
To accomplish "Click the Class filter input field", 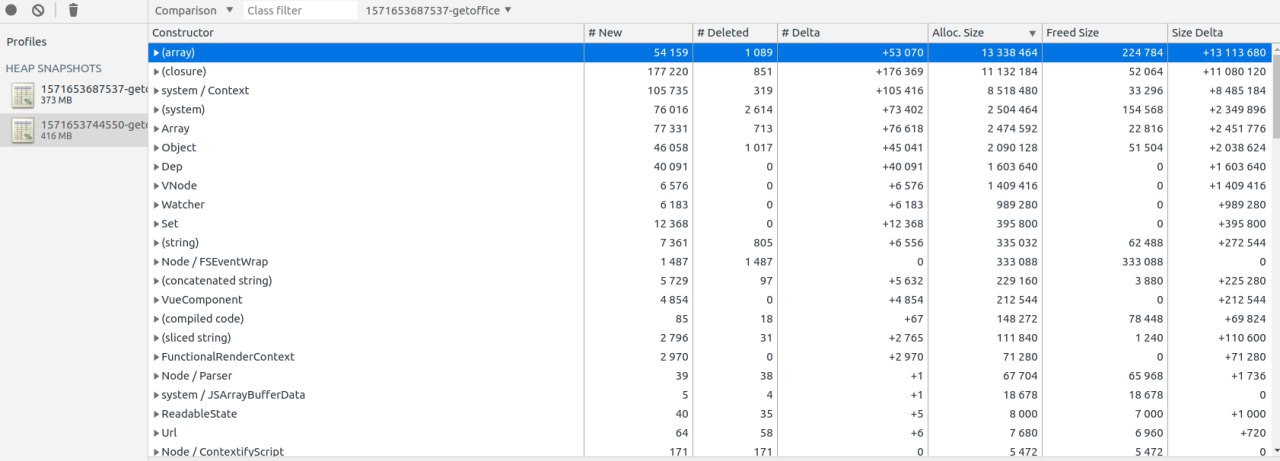I will pyautogui.click(x=300, y=10).
